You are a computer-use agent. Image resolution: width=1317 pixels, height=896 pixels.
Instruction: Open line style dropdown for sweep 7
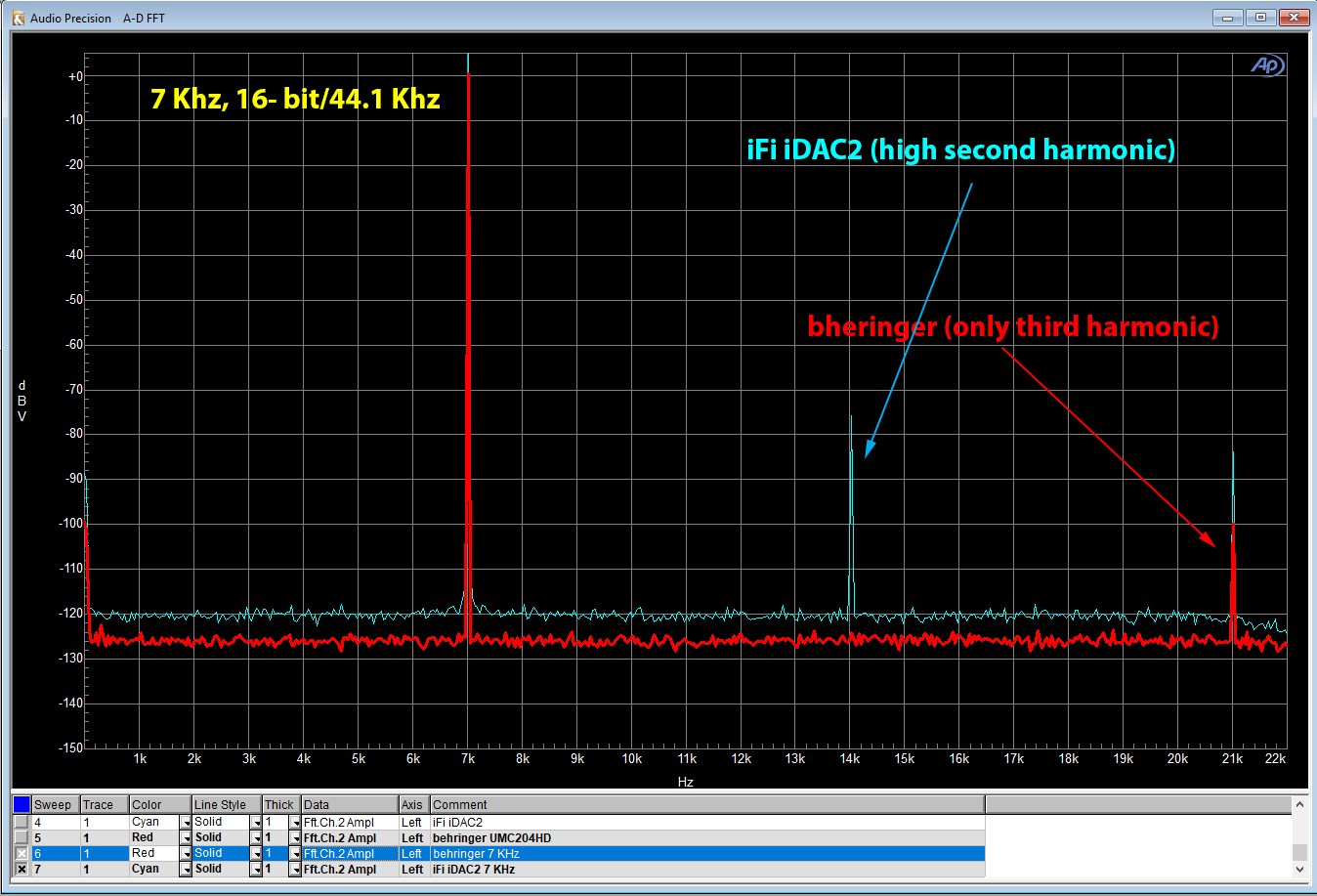point(256,870)
